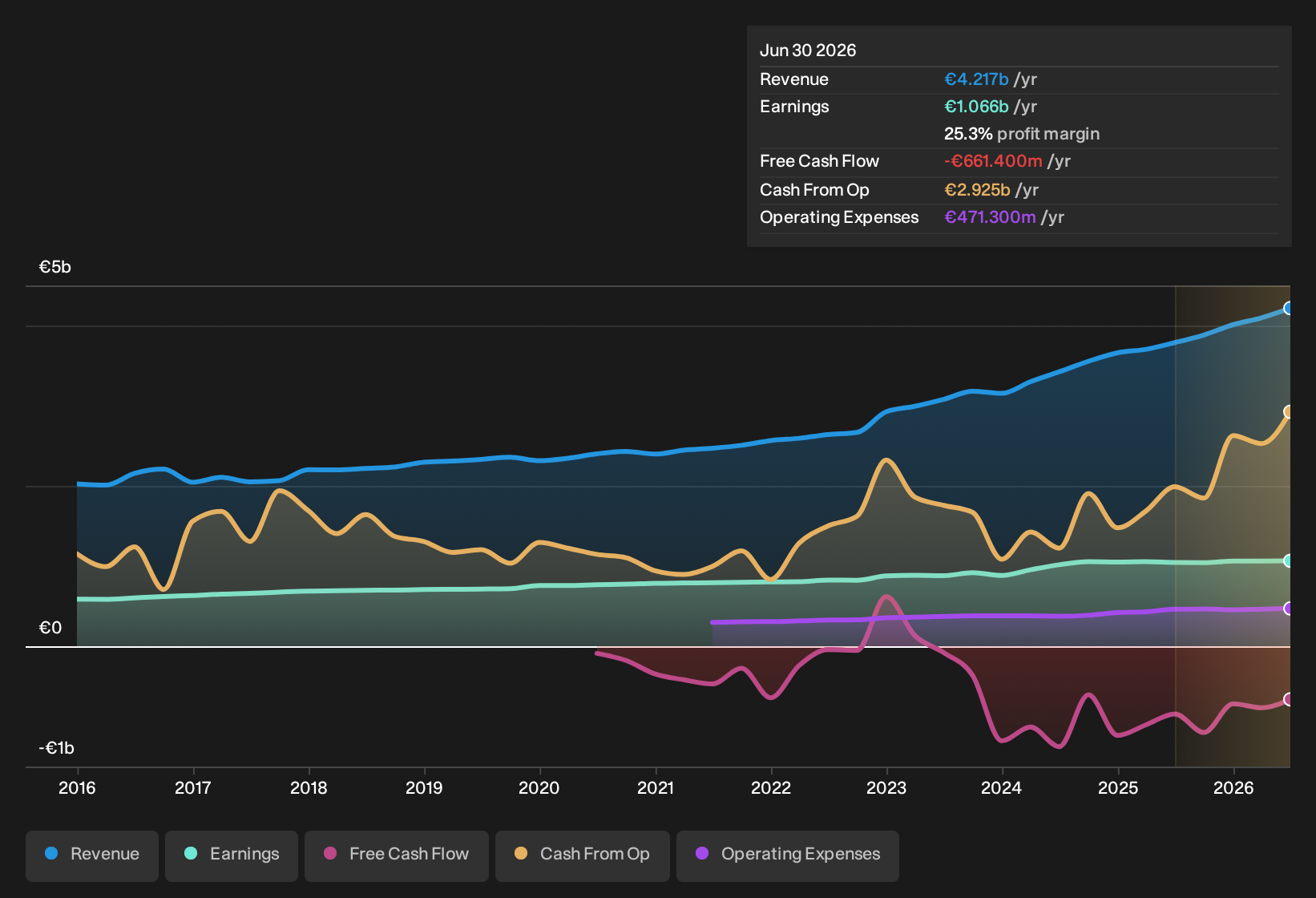
Task: Click the 2026 x-axis label
Action: coord(1233,788)
